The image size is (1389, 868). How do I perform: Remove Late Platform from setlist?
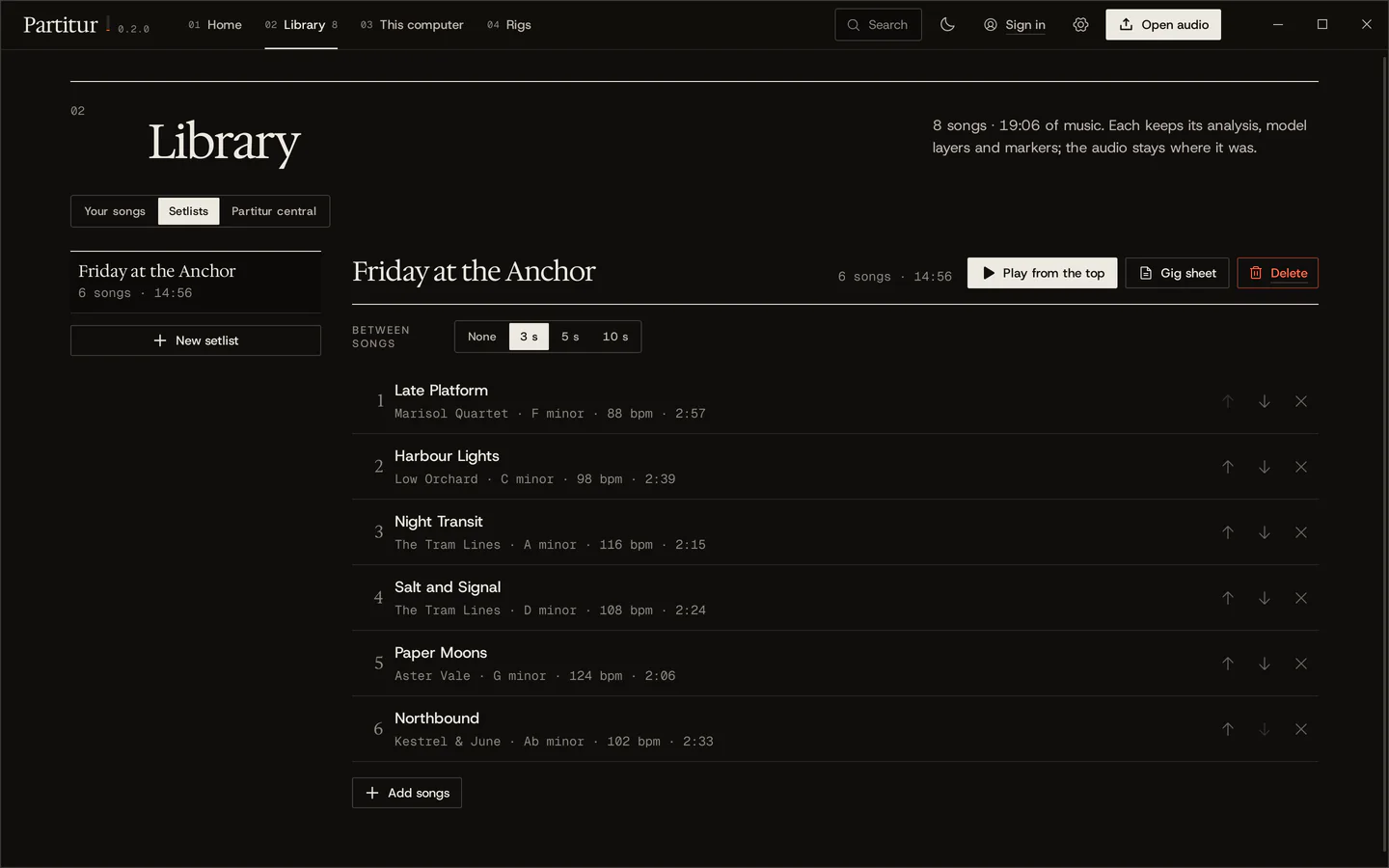(1301, 401)
